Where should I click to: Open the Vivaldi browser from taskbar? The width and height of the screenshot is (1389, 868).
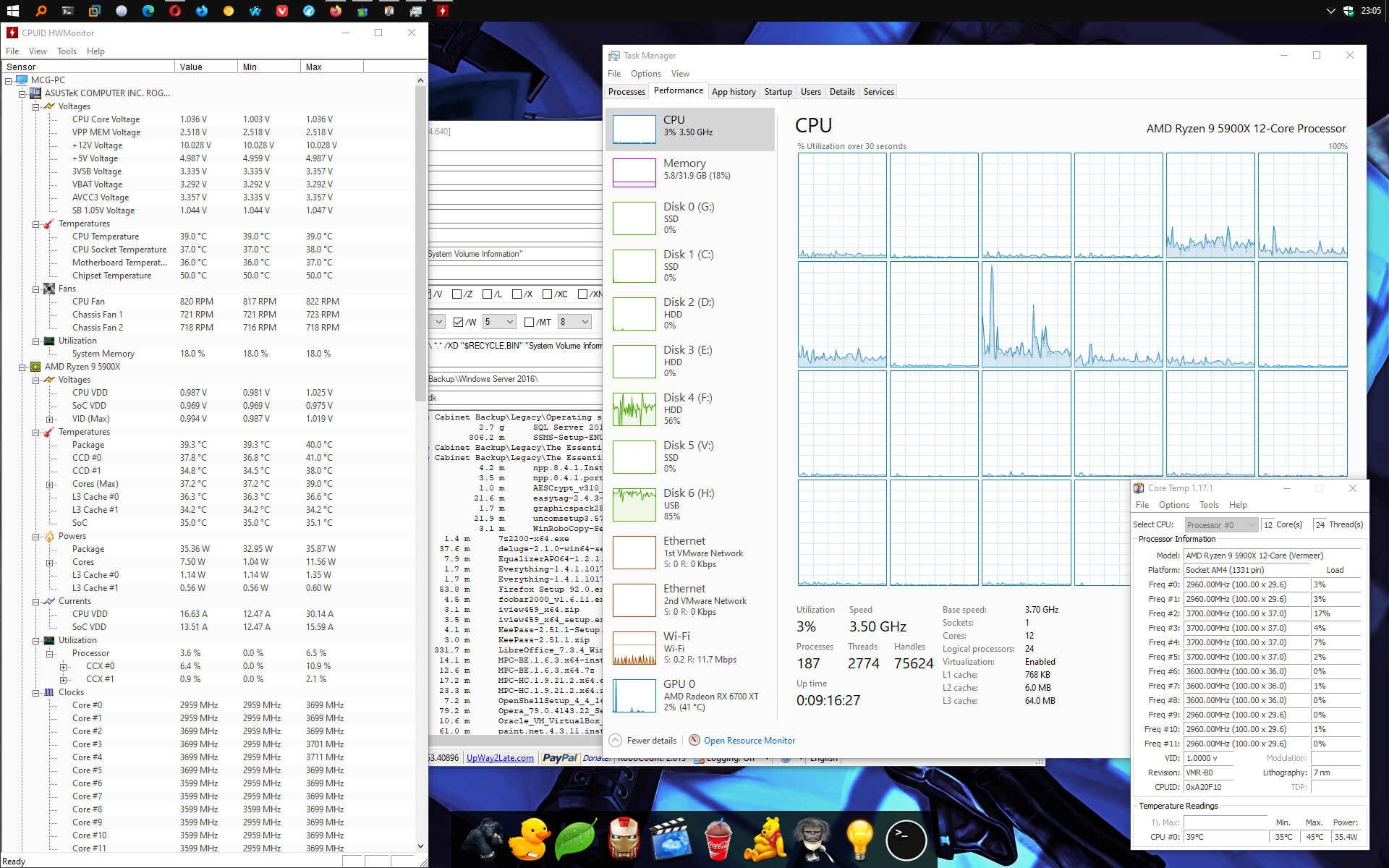282,11
